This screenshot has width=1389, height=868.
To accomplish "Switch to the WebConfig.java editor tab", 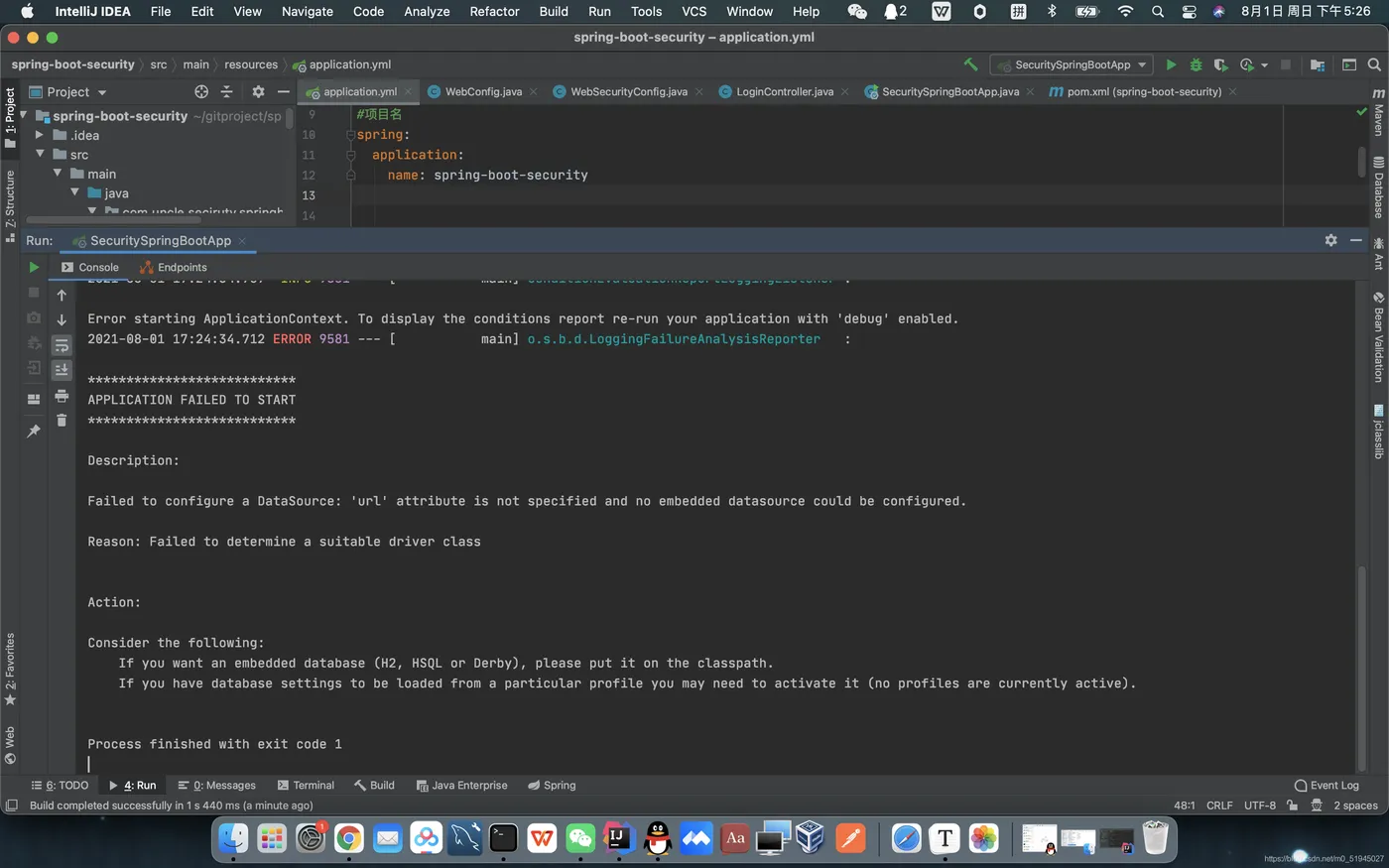I will (482, 91).
